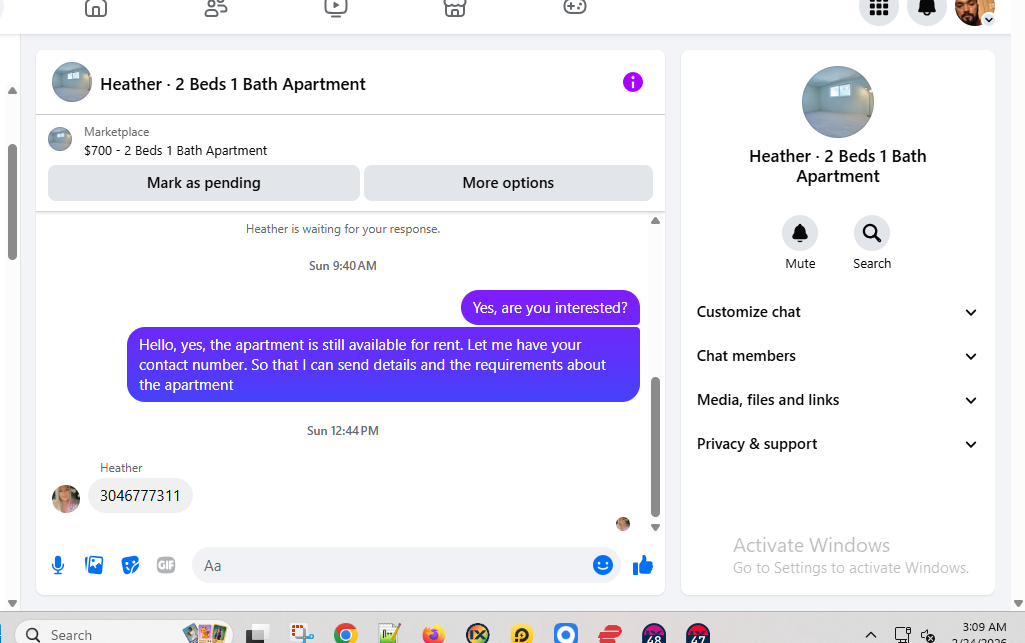Open the Gaming icon in top navigation

pos(575,7)
